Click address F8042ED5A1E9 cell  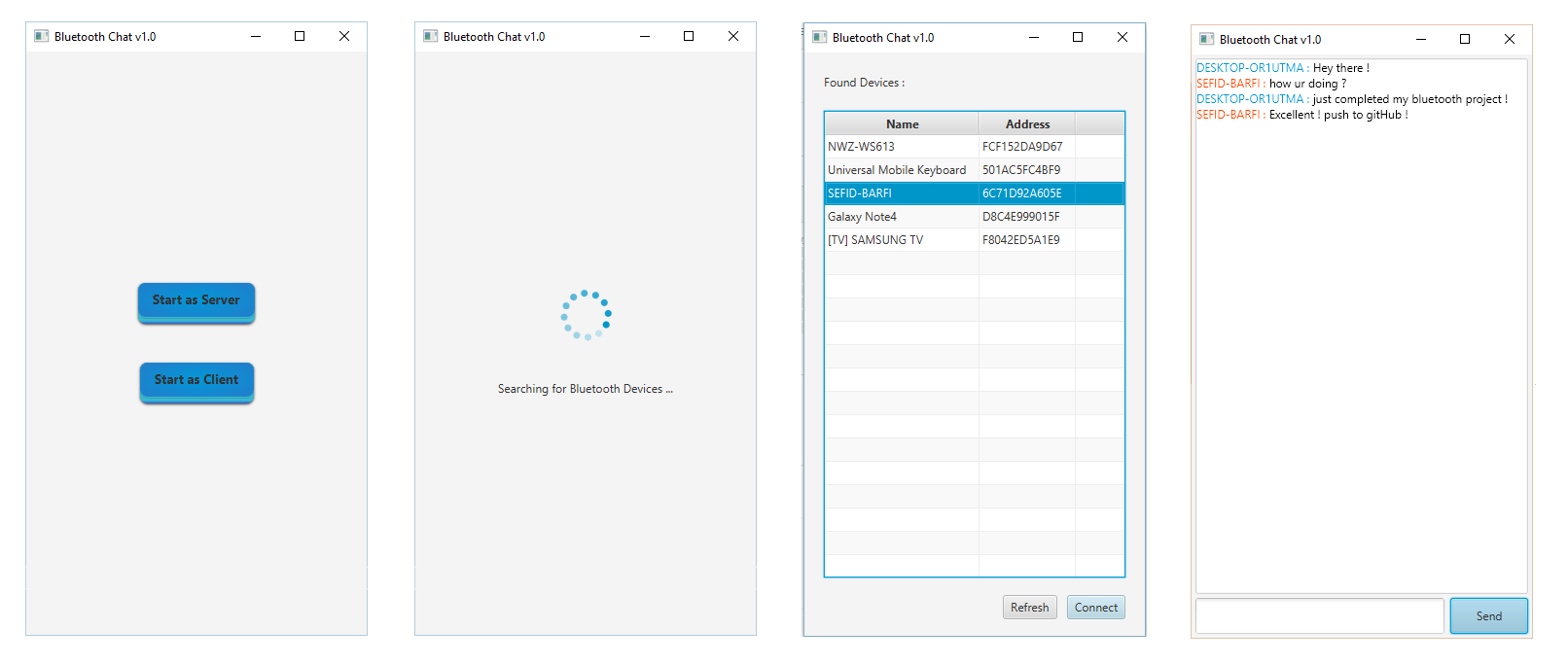coord(1027,240)
